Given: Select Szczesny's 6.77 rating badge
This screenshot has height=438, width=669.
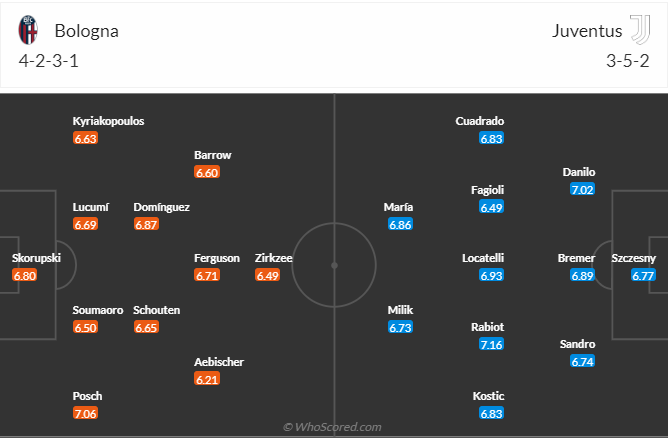Looking at the screenshot, I should pos(644,276).
